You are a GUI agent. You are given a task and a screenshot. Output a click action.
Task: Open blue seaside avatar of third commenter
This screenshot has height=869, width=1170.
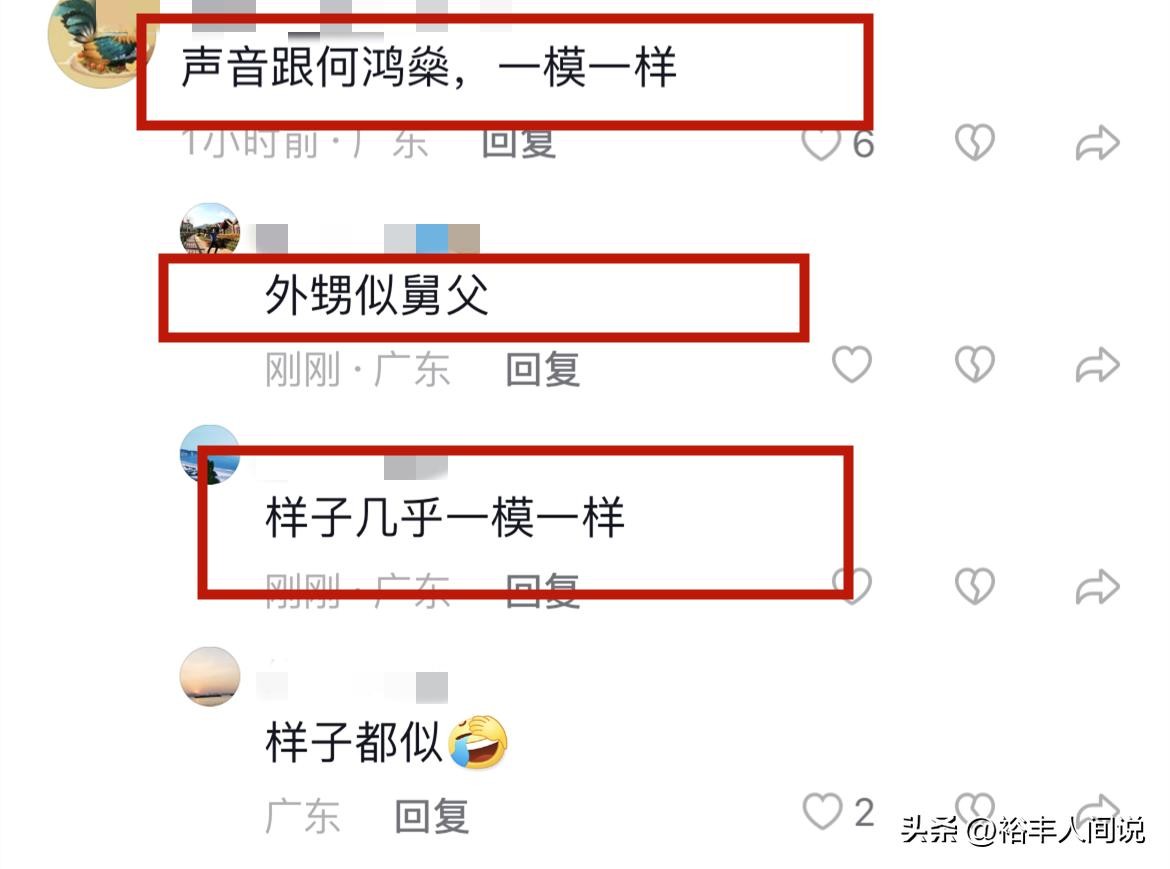pyautogui.click(x=210, y=454)
